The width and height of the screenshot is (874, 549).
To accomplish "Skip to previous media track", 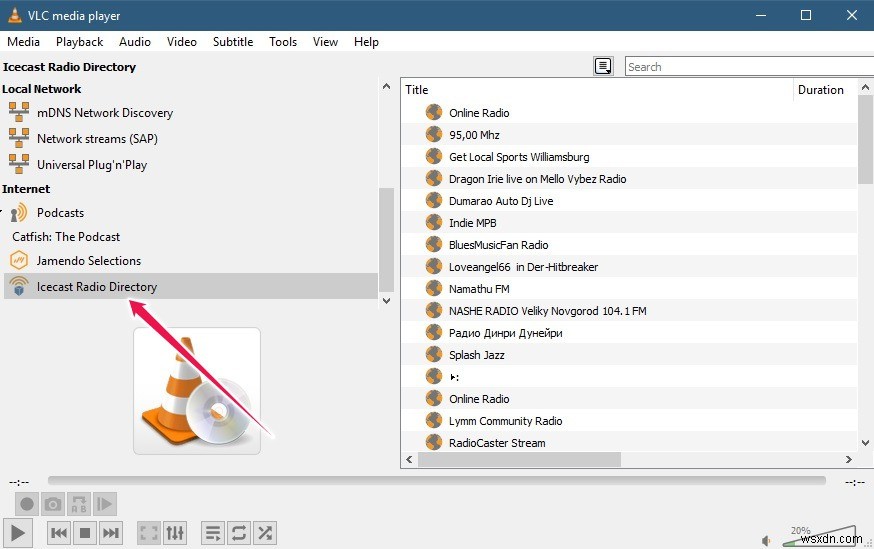I will pos(59,533).
